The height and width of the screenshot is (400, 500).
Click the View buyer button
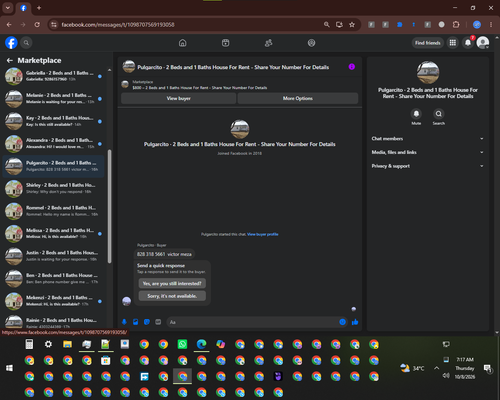[x=179, y=98]
